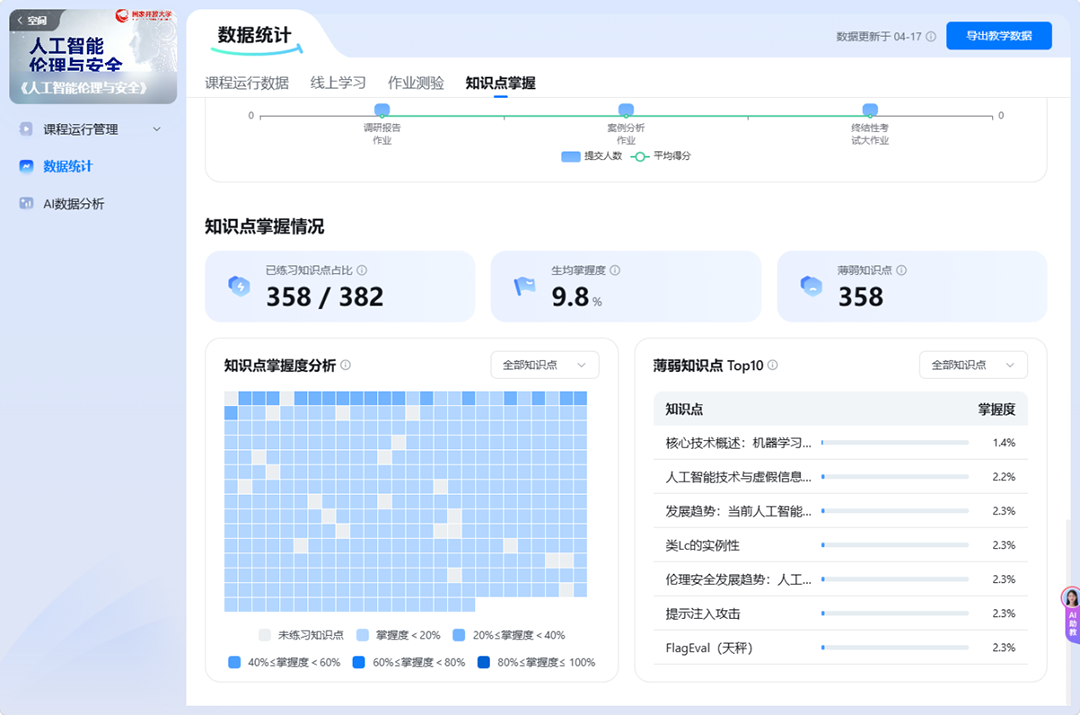Click the 终结性考试大作业 bar marker in chart

(870, 110)
